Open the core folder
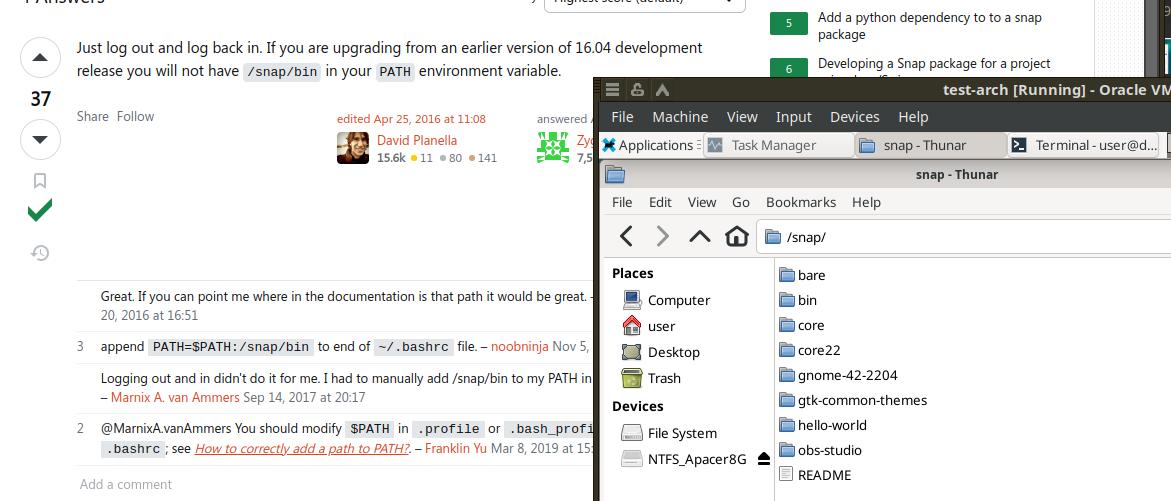 (802, 326)
